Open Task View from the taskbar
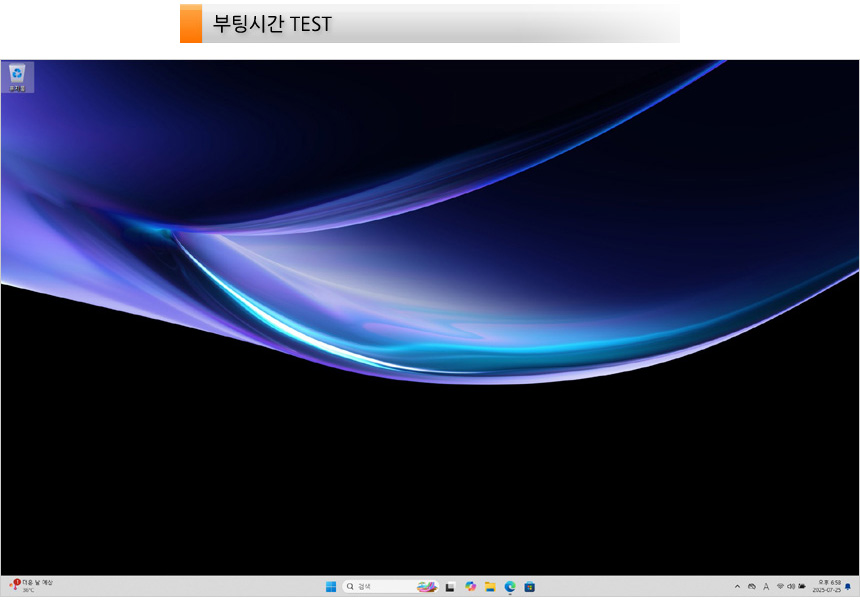Viewport: 860px width, 602px height. click(451, 587)
